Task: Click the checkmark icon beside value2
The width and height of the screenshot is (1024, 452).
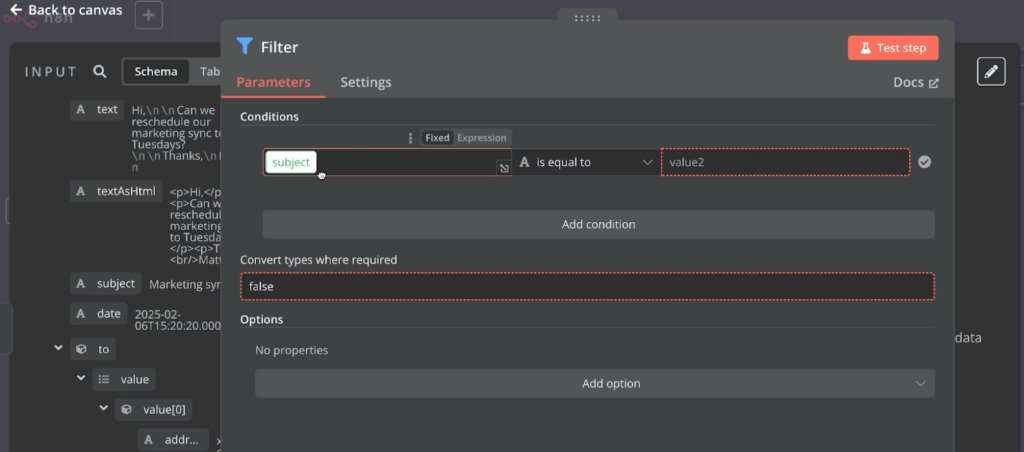Action: (925, 162)
